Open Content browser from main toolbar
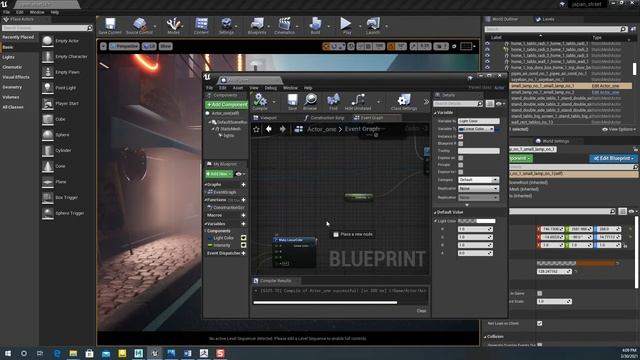Image resolution: width=640 pixels, height=360 pixels. 201,25
